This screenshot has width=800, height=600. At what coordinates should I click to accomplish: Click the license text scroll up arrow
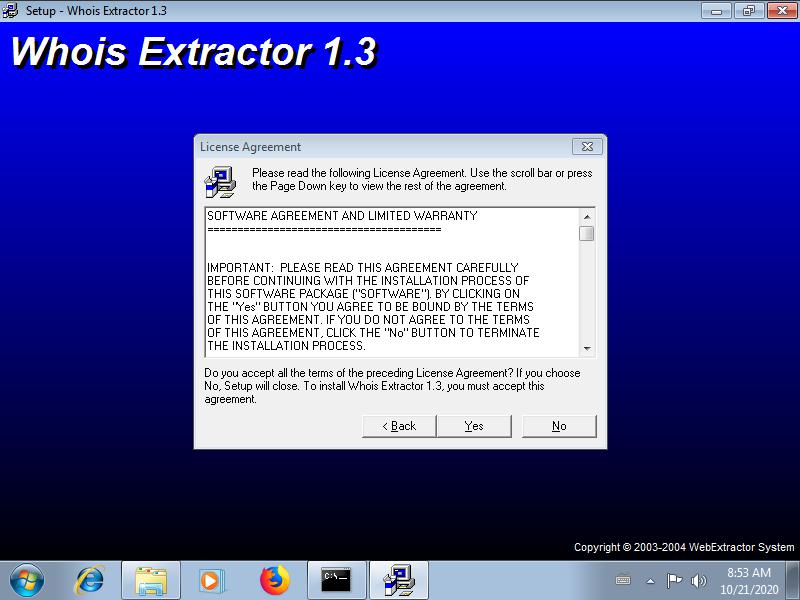(587, 217)
